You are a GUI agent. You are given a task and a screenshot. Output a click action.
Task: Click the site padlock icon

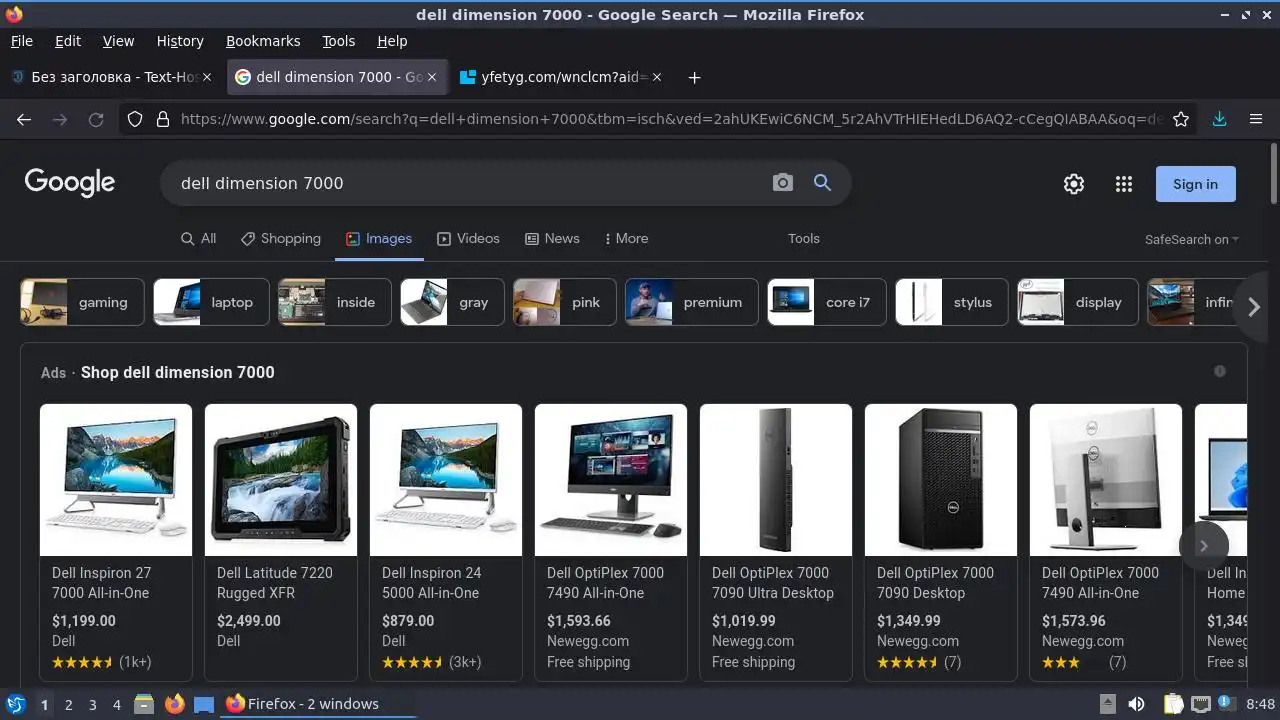(163, 119)
